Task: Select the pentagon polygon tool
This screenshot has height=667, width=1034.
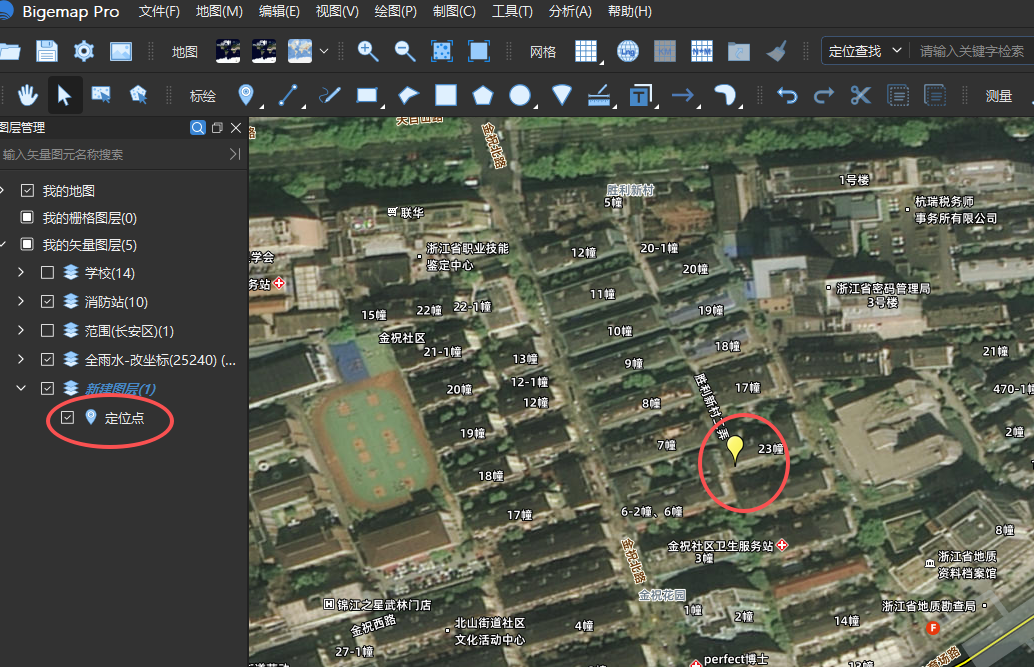Action: (x=483, y=96)
